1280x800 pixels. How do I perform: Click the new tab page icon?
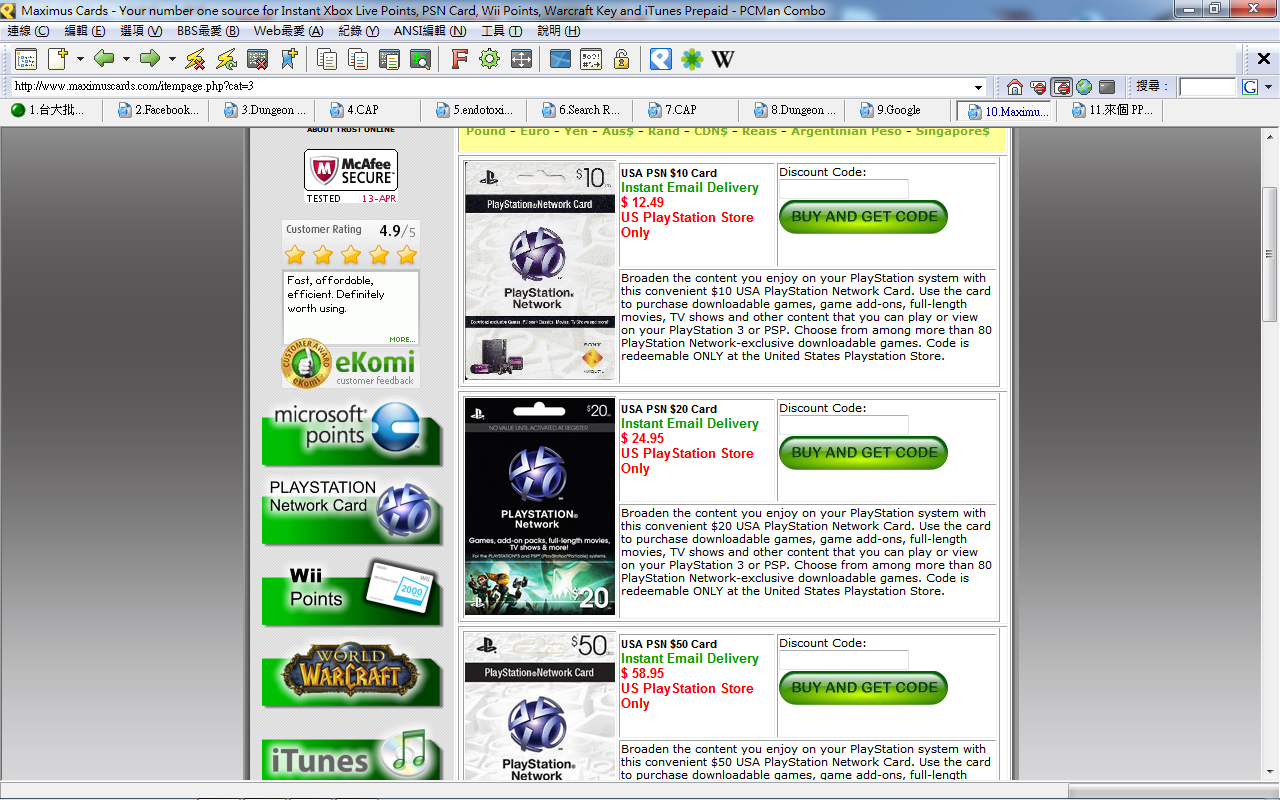click(57, 59)
